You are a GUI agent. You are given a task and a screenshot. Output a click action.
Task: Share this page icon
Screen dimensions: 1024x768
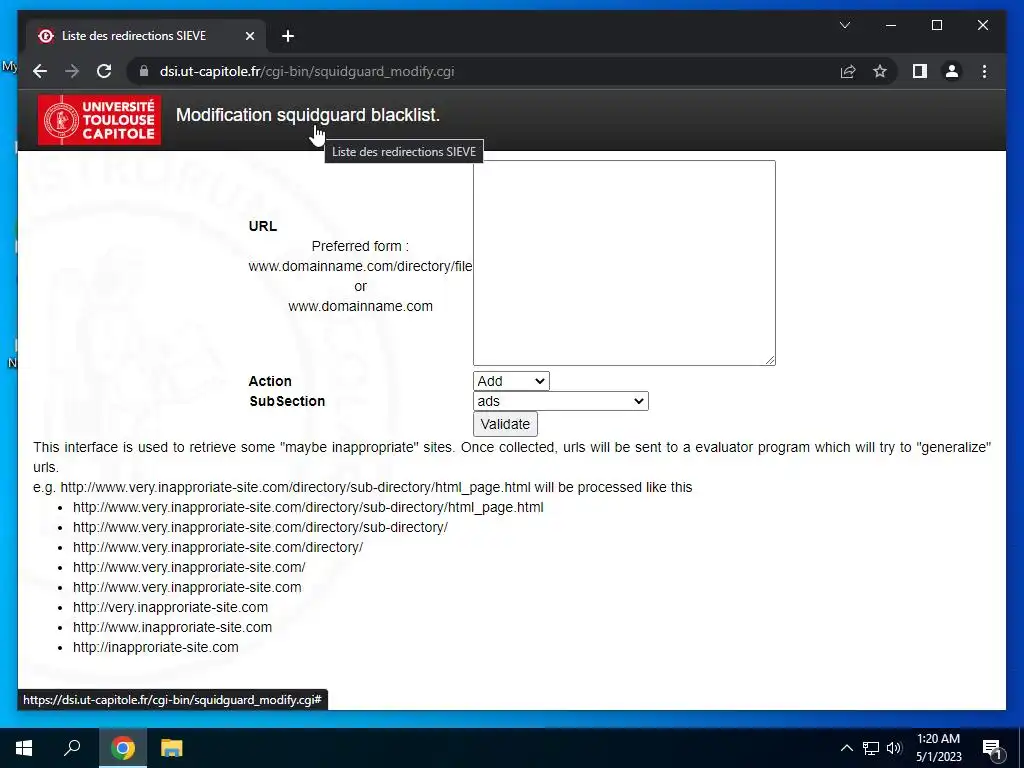848,71
